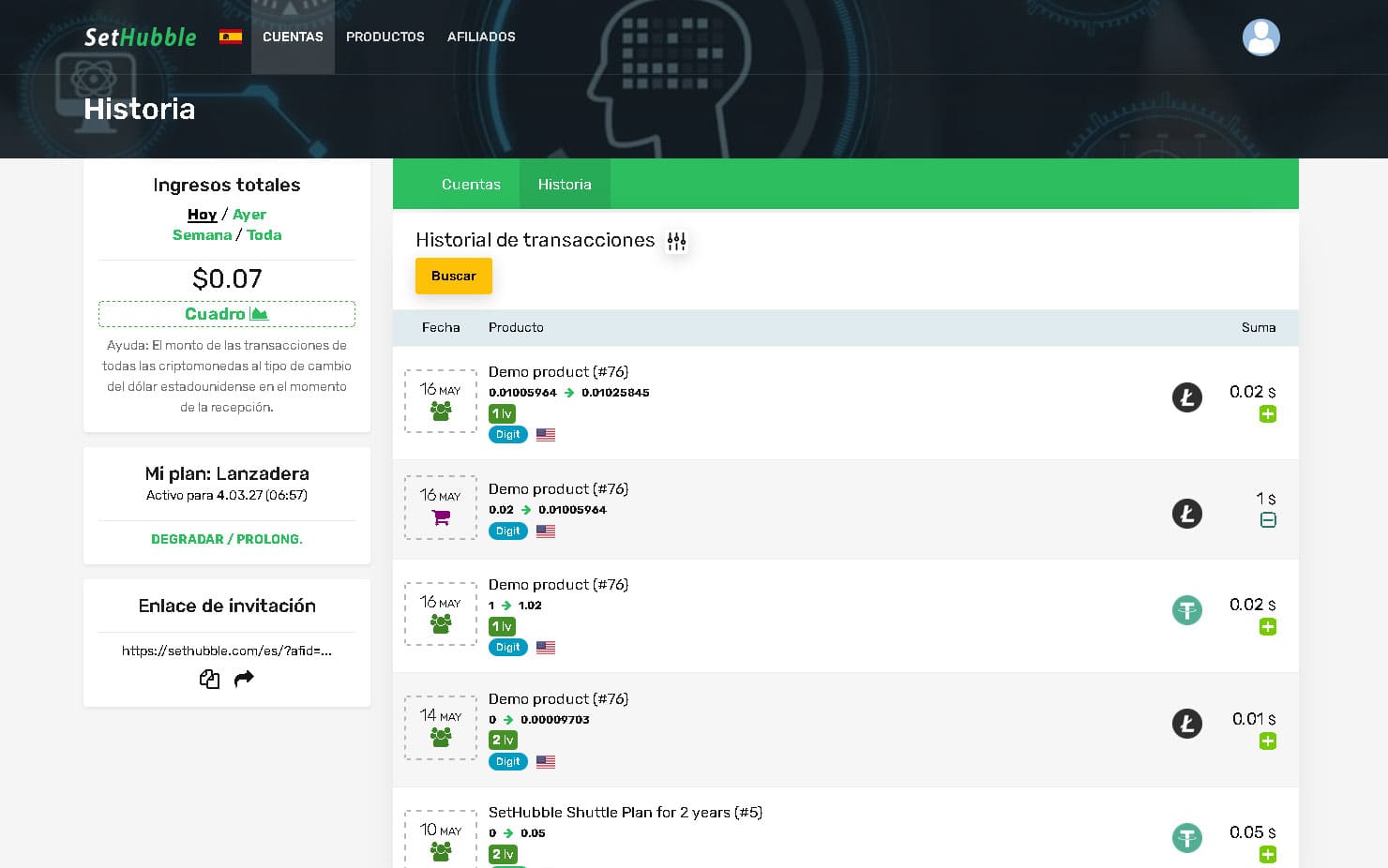The height and width of the screenshot is (868, 1388).
Task: Expand the first 0.02 $ transaction plus
Action: (1267, 414)
